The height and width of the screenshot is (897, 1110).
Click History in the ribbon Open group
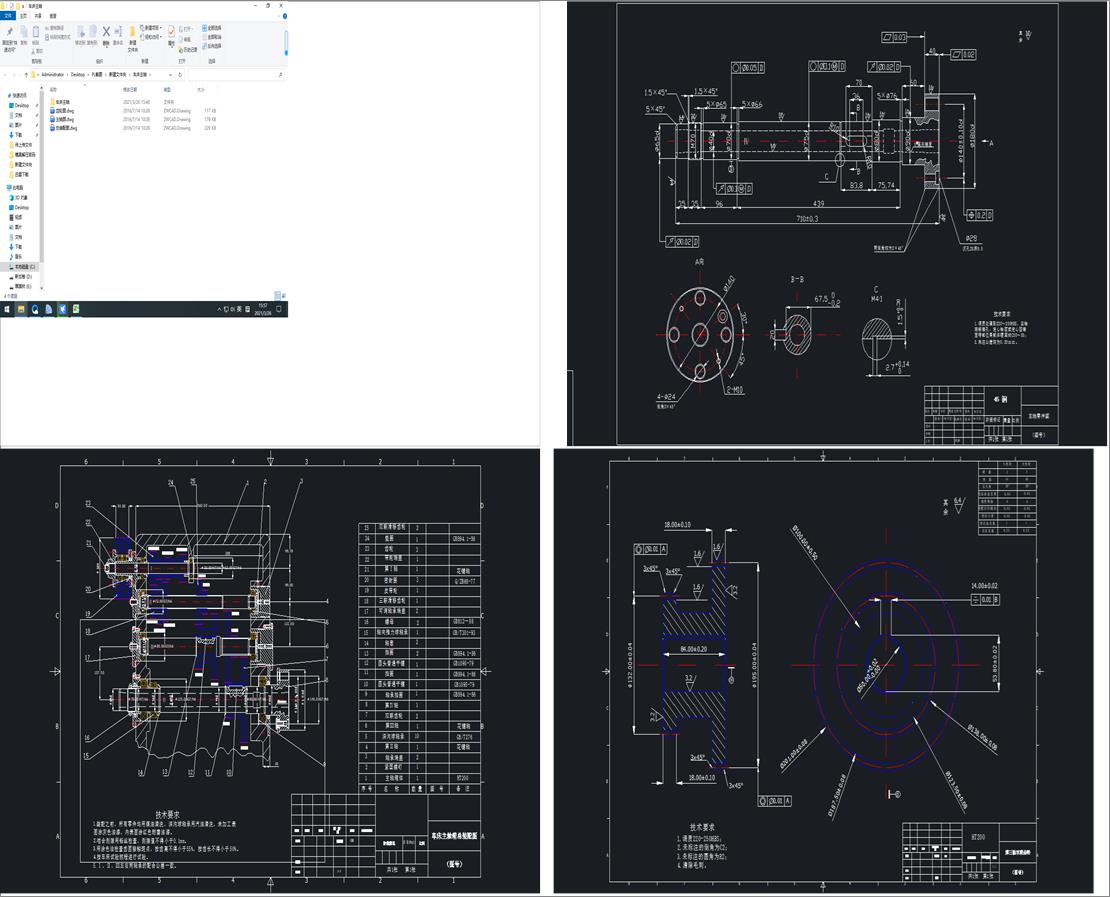188,50
